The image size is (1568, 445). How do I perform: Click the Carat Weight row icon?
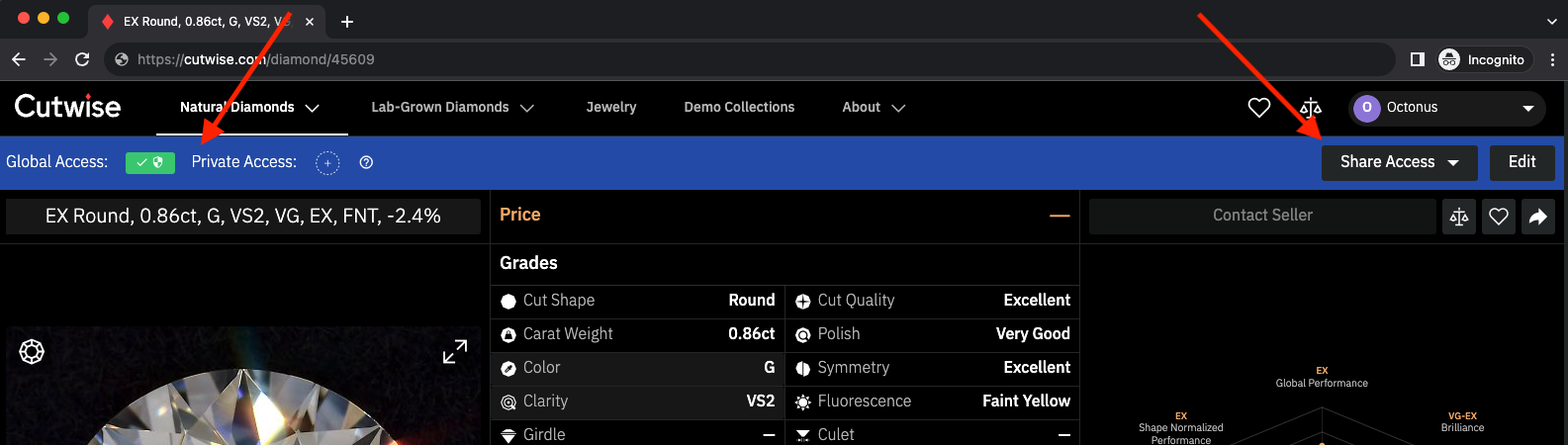(508, 335)
